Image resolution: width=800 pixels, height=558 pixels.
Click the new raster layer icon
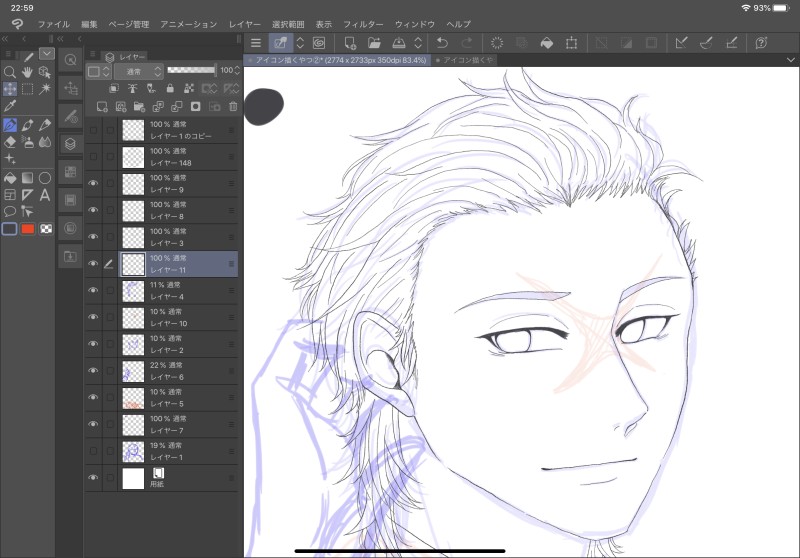pos(102,106)
